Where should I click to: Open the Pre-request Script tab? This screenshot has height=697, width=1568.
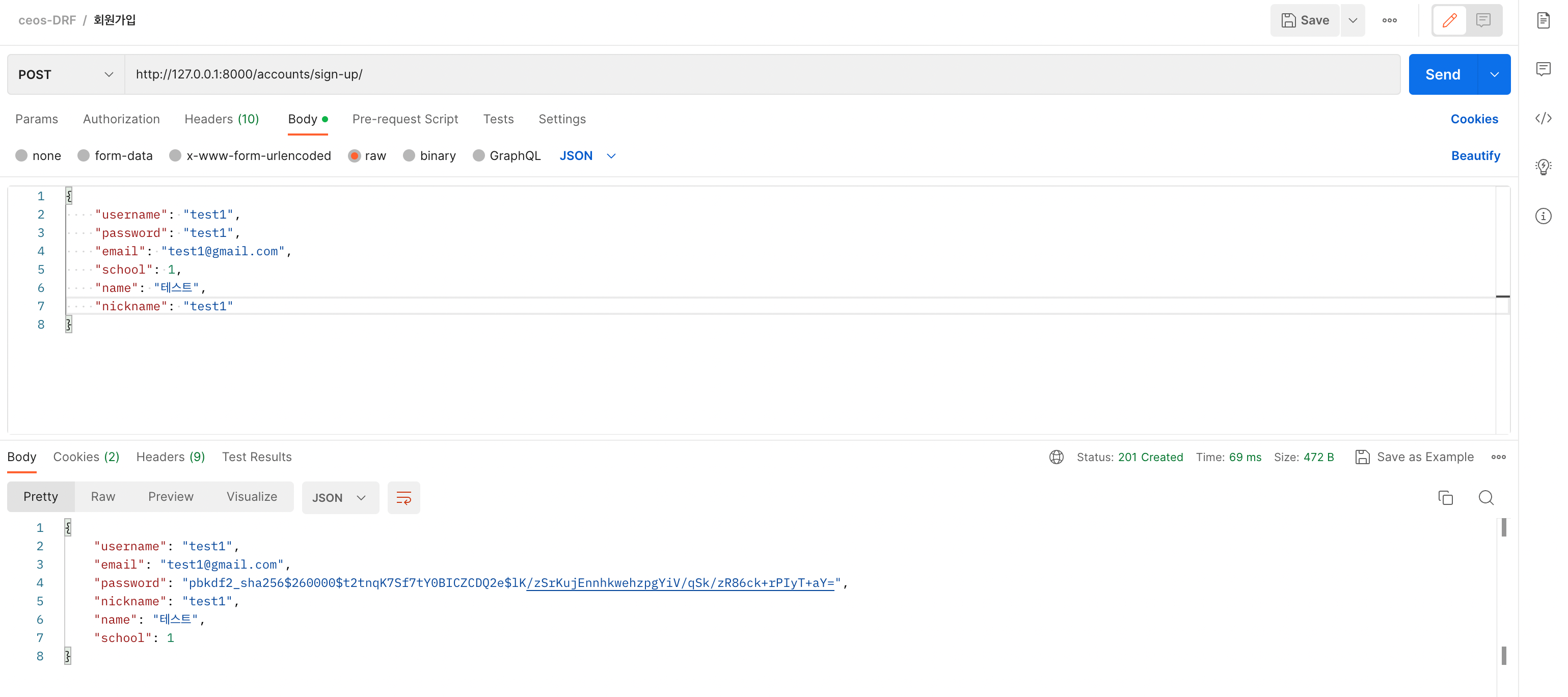tap(405, 119)
